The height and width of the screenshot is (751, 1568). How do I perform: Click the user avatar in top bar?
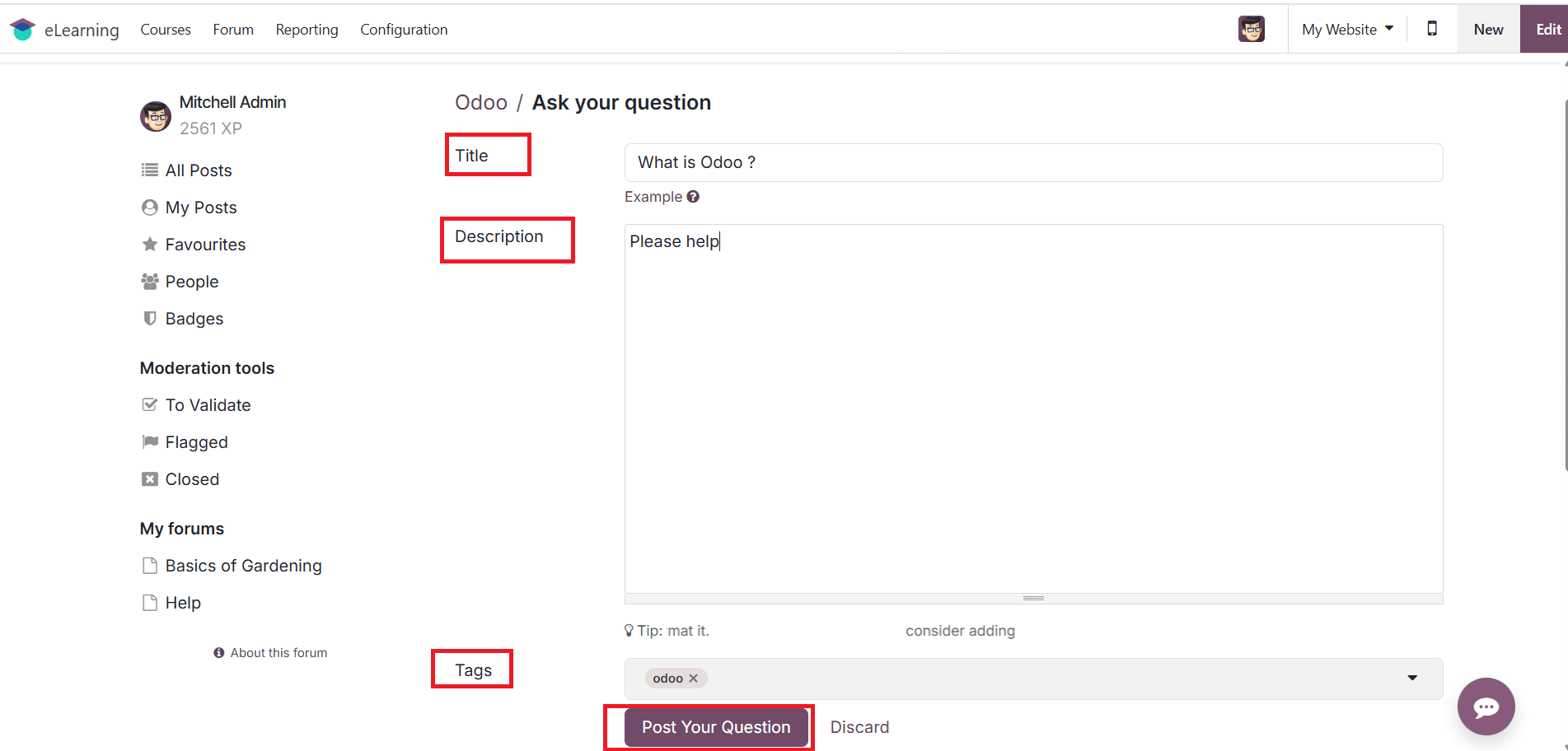(1251, 29)
